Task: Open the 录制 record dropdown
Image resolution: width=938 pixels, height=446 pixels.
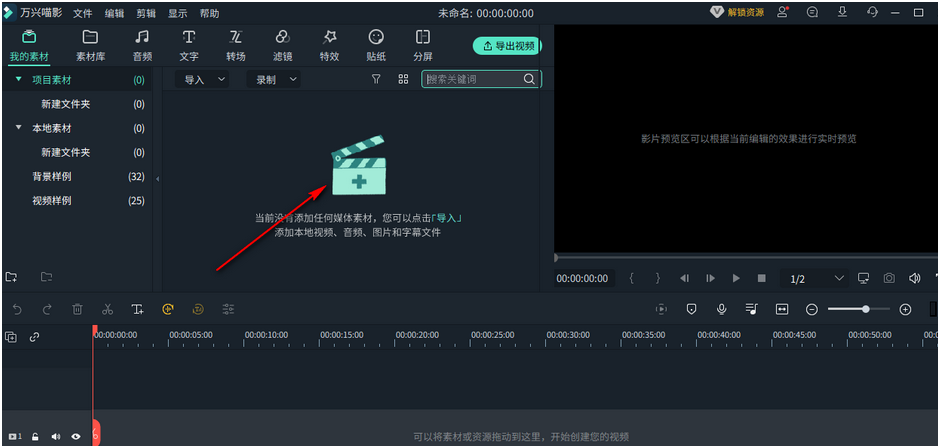Action: [x=273, y=80]
